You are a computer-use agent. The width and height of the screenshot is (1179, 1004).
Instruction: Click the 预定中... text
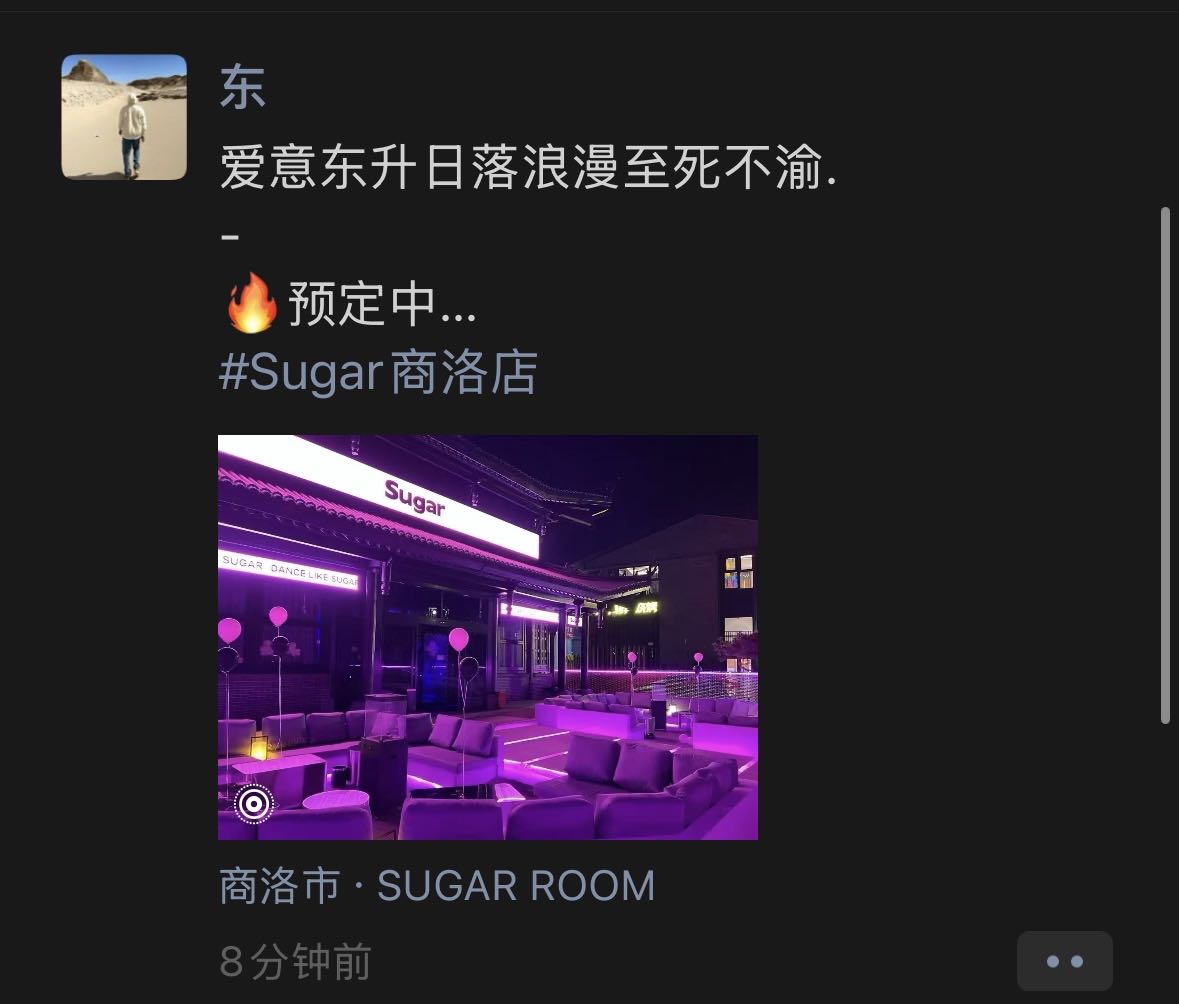(x=383, y=304)
